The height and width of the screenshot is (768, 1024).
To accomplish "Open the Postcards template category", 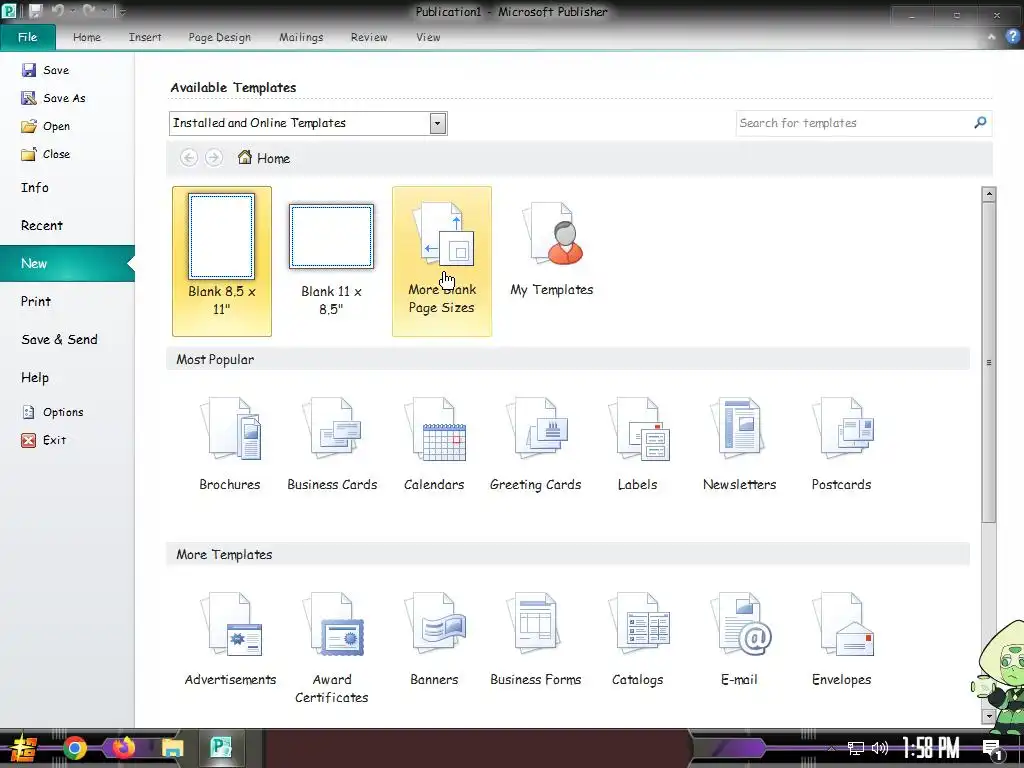I will coord(841,444).
